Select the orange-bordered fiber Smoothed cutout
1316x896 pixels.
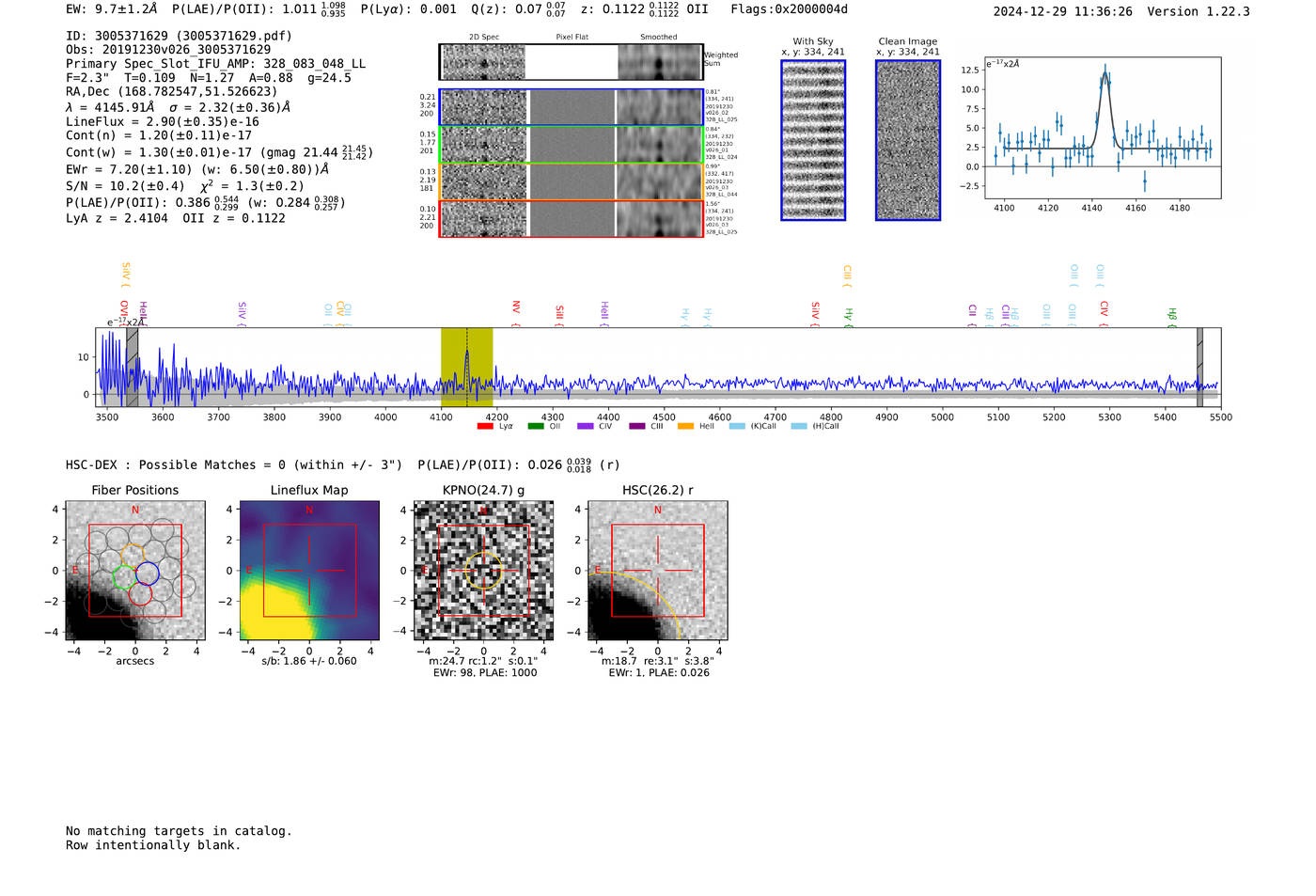[x=660, y=181]
